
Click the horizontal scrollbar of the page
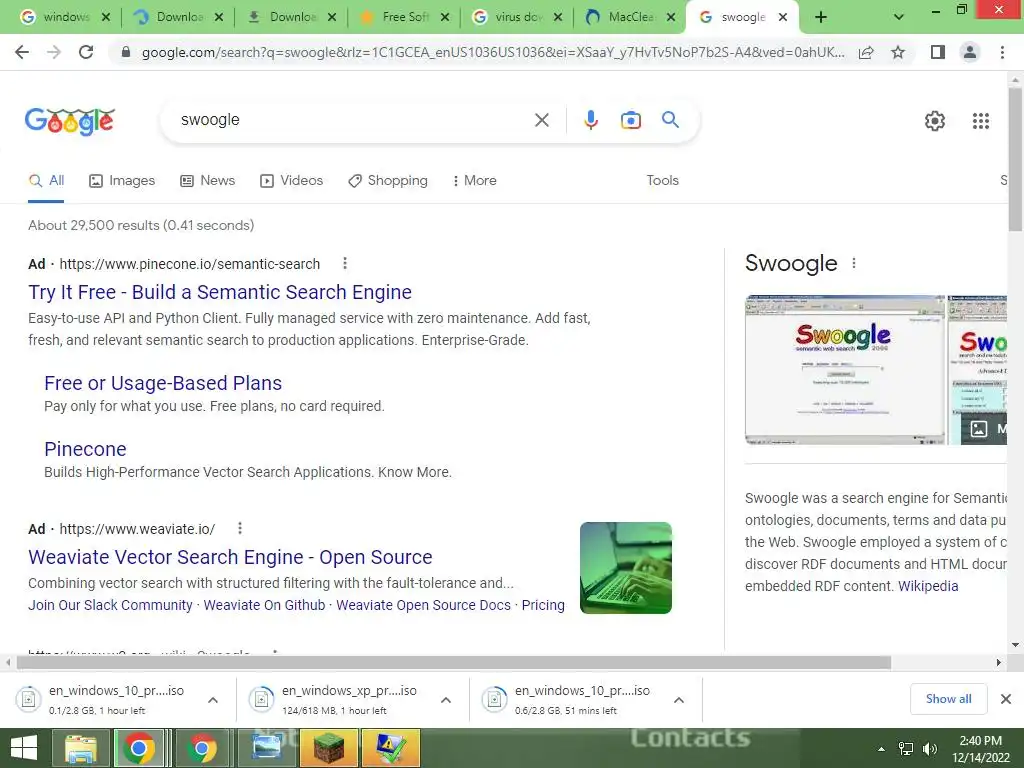tap(454, 663)
